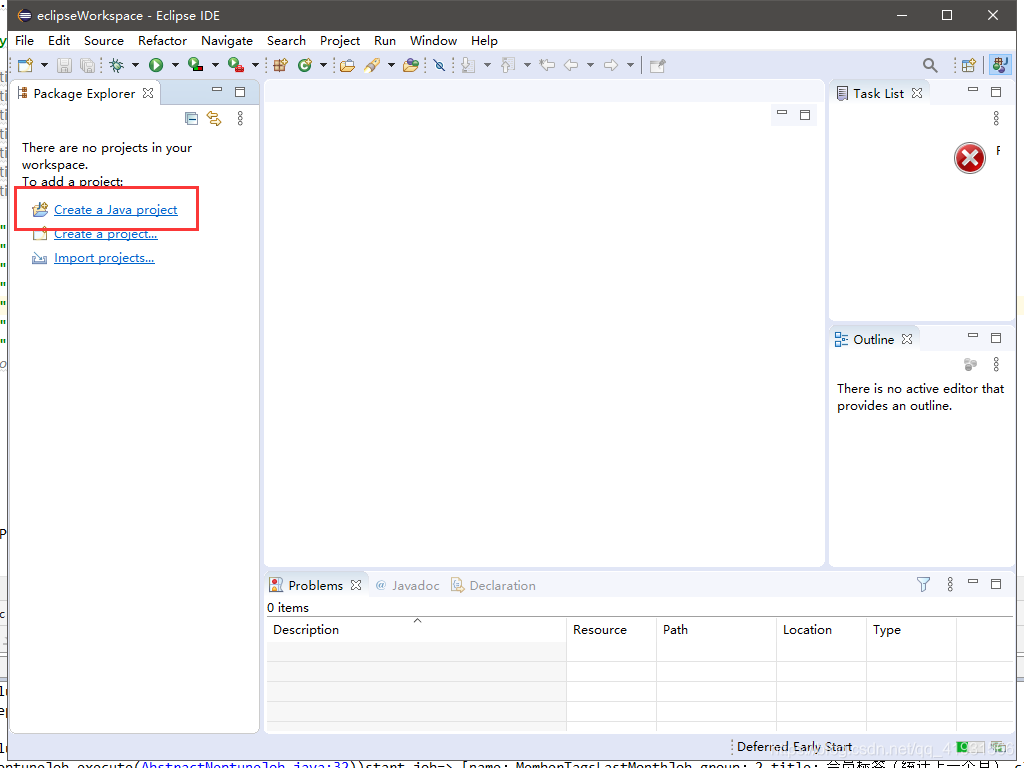The height and width of the screenshot is (768, 1024).
Task: Open the Window menu
Action: (433, 40)
